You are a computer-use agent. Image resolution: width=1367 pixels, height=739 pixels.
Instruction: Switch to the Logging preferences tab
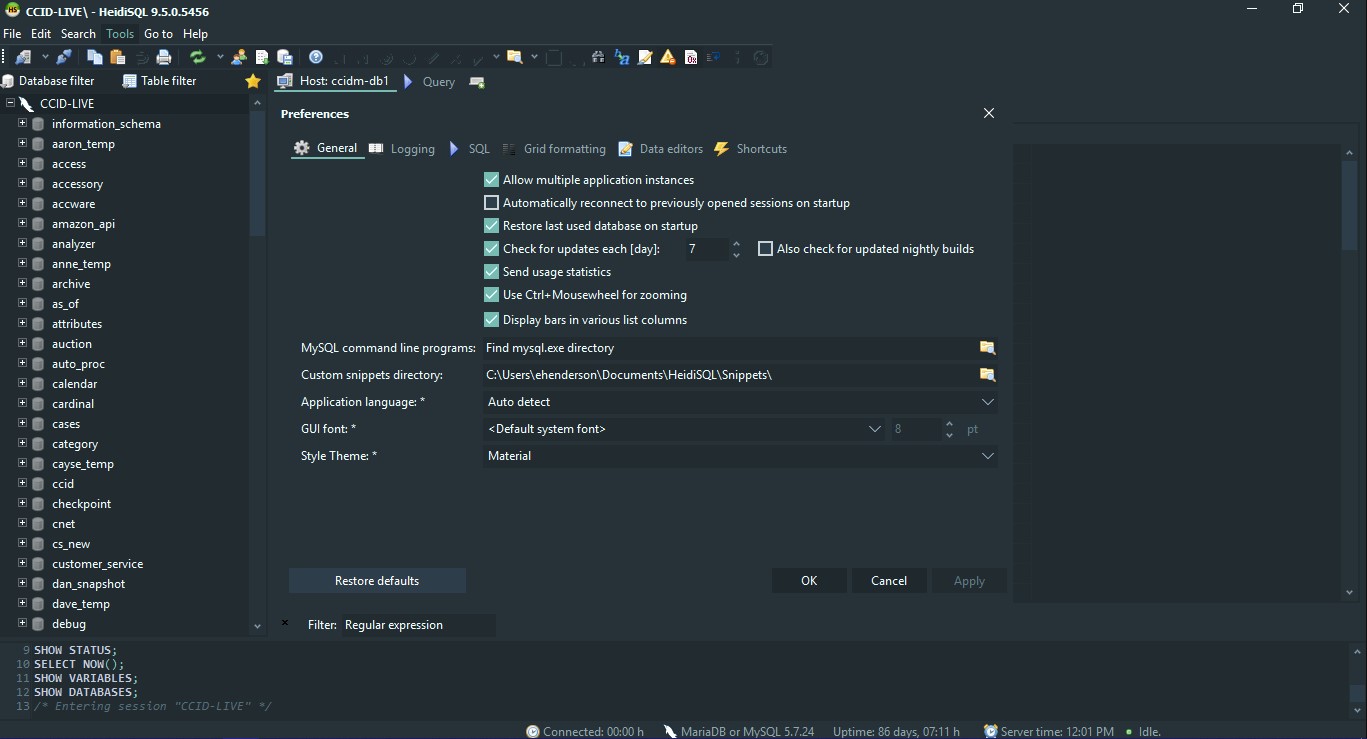coord(411,148)
